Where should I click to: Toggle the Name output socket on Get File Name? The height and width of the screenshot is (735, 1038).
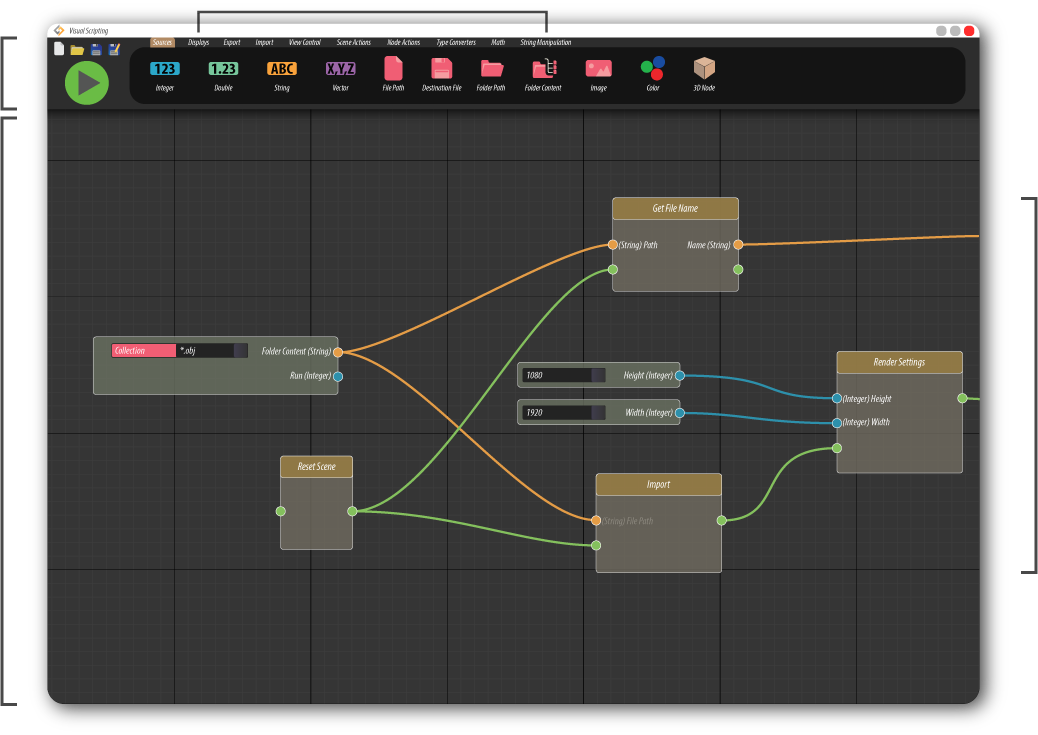pyautogui.click(x=737, y=244)
